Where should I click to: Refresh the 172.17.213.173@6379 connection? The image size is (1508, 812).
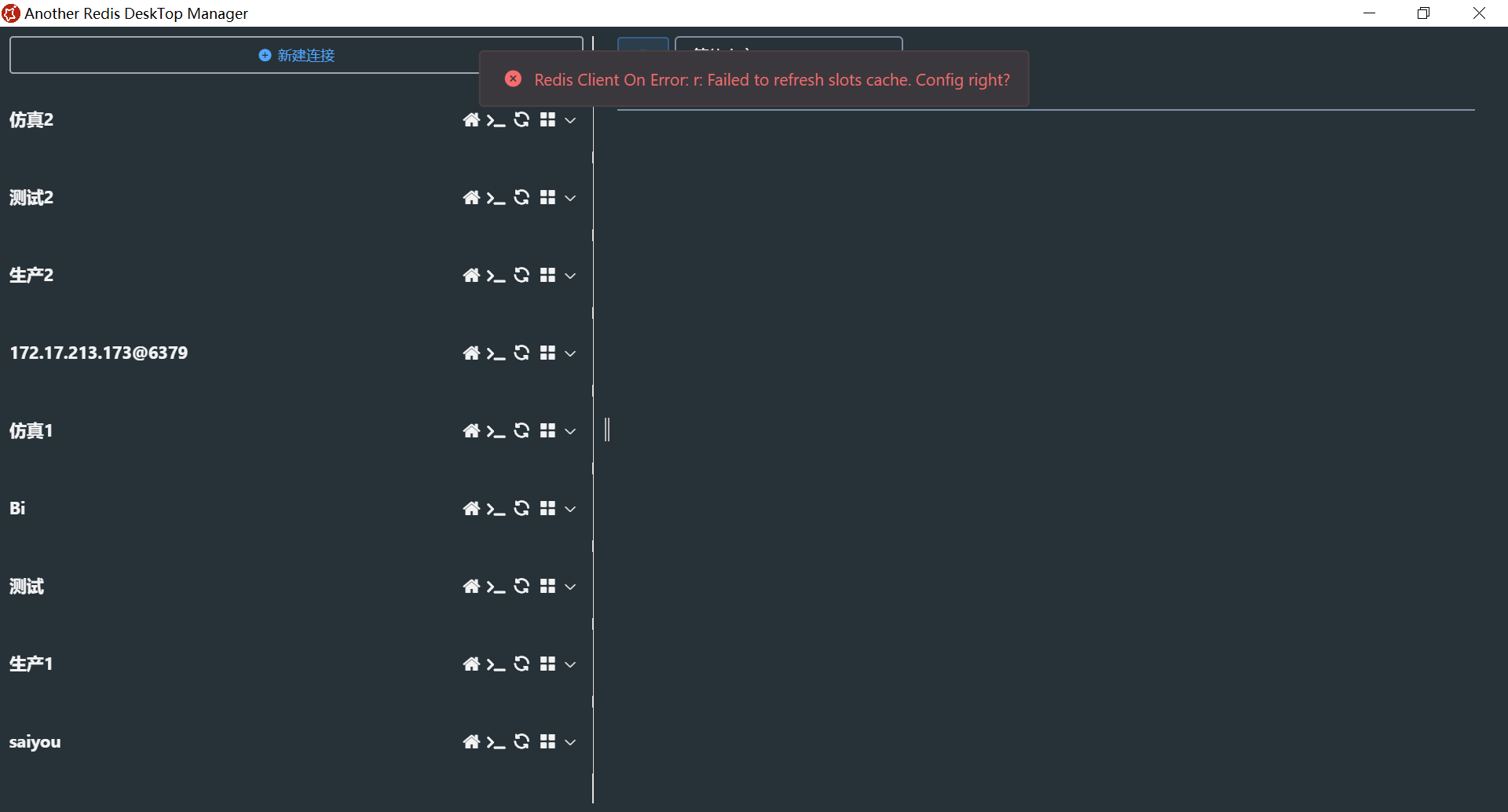click(x=522, y=353)
